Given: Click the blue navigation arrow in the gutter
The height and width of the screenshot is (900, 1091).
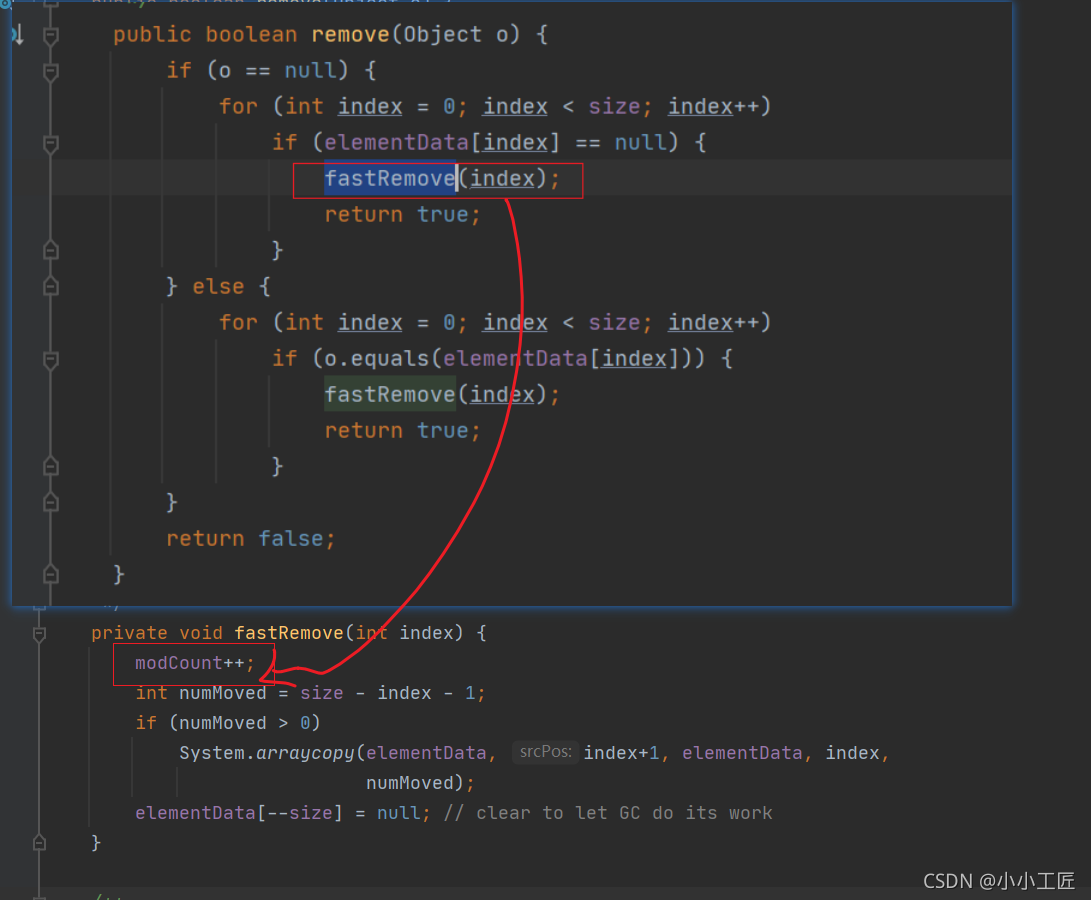Looking at the screenshot, I should point(15,33).
